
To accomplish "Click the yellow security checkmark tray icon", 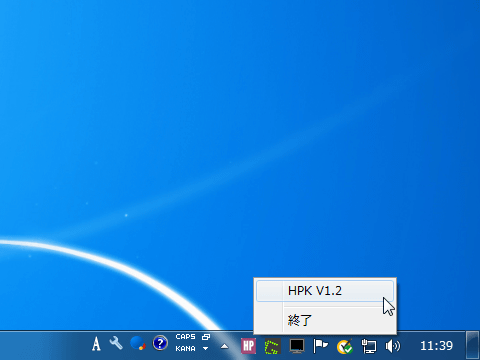I will point(345,347).
